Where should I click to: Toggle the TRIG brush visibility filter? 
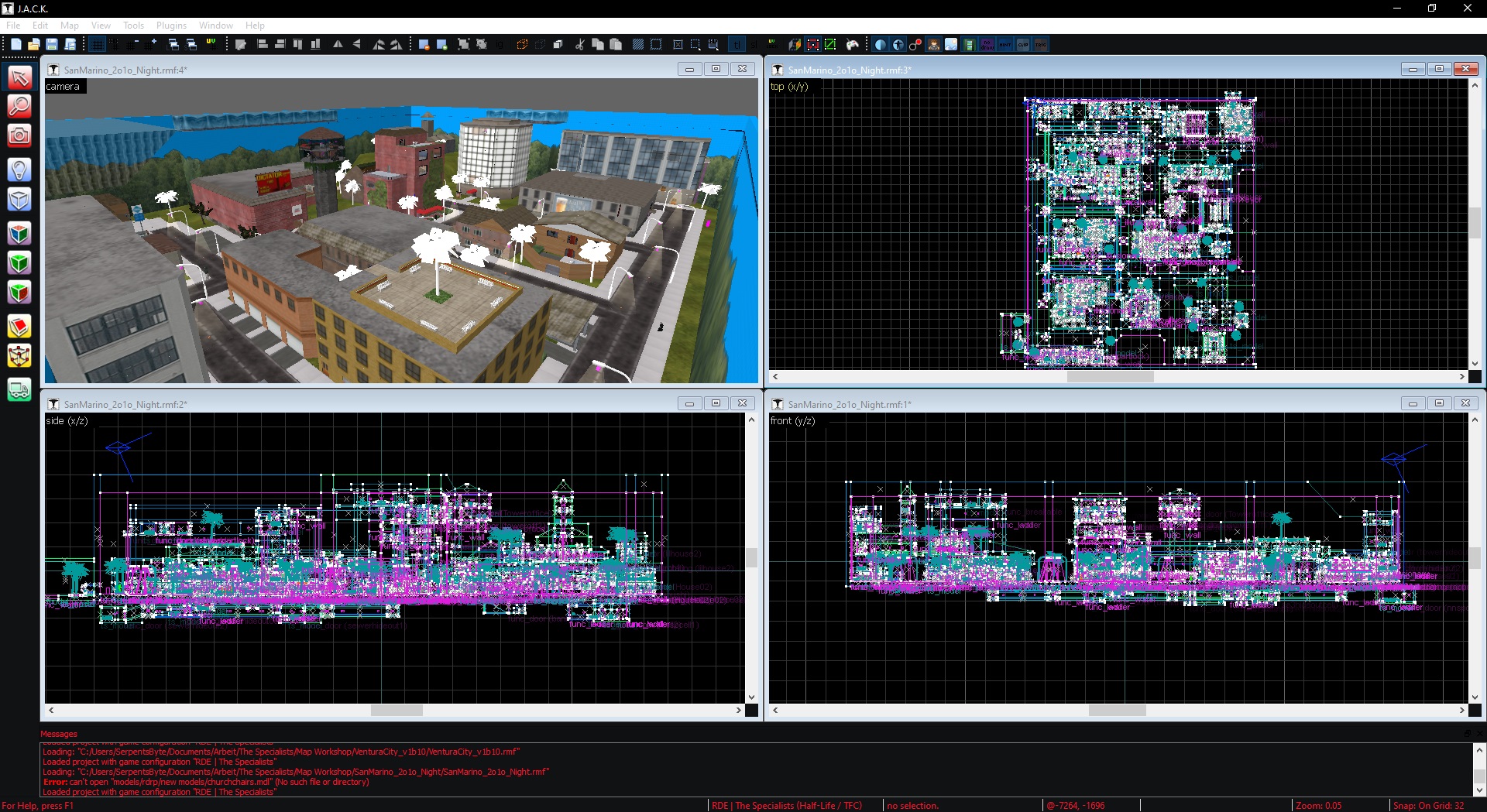click(x=1041, y=45)
